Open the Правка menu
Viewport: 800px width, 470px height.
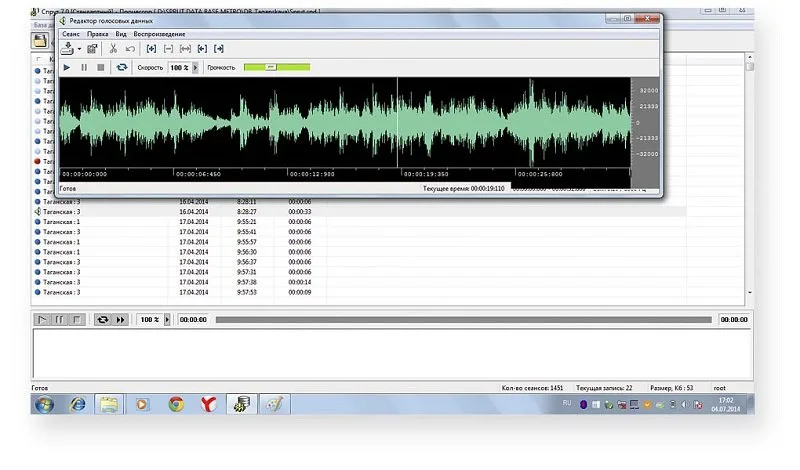(x=97, y=34)
